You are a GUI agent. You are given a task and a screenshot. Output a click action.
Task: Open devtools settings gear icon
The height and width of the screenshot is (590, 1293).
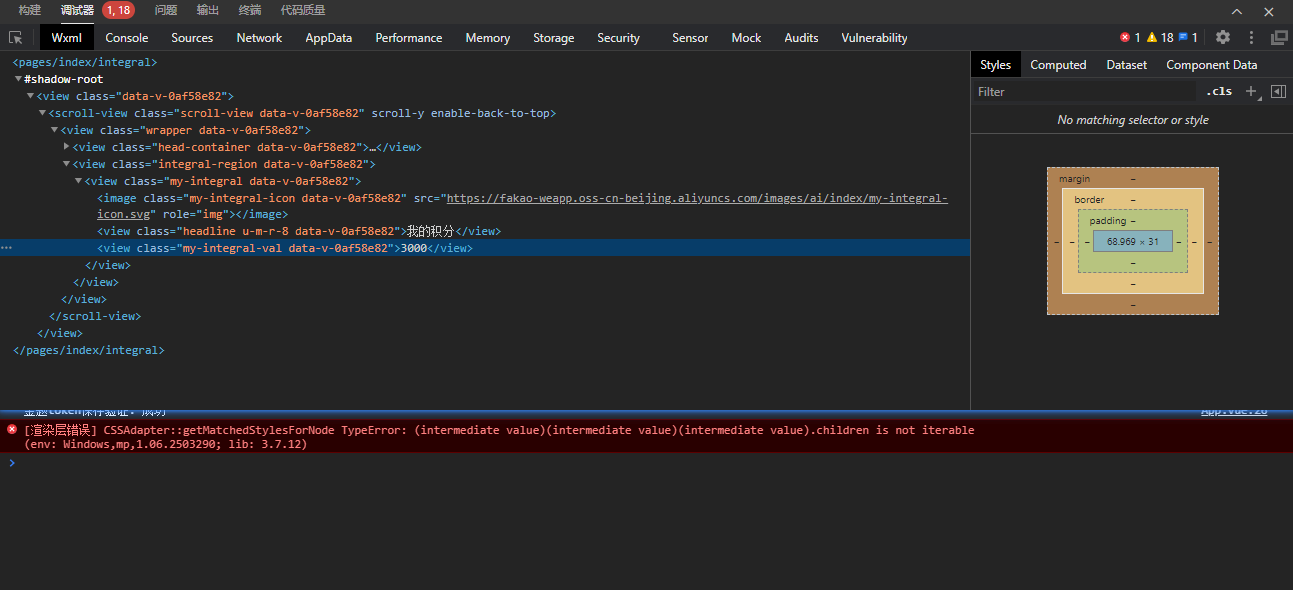pos(1223,37)
